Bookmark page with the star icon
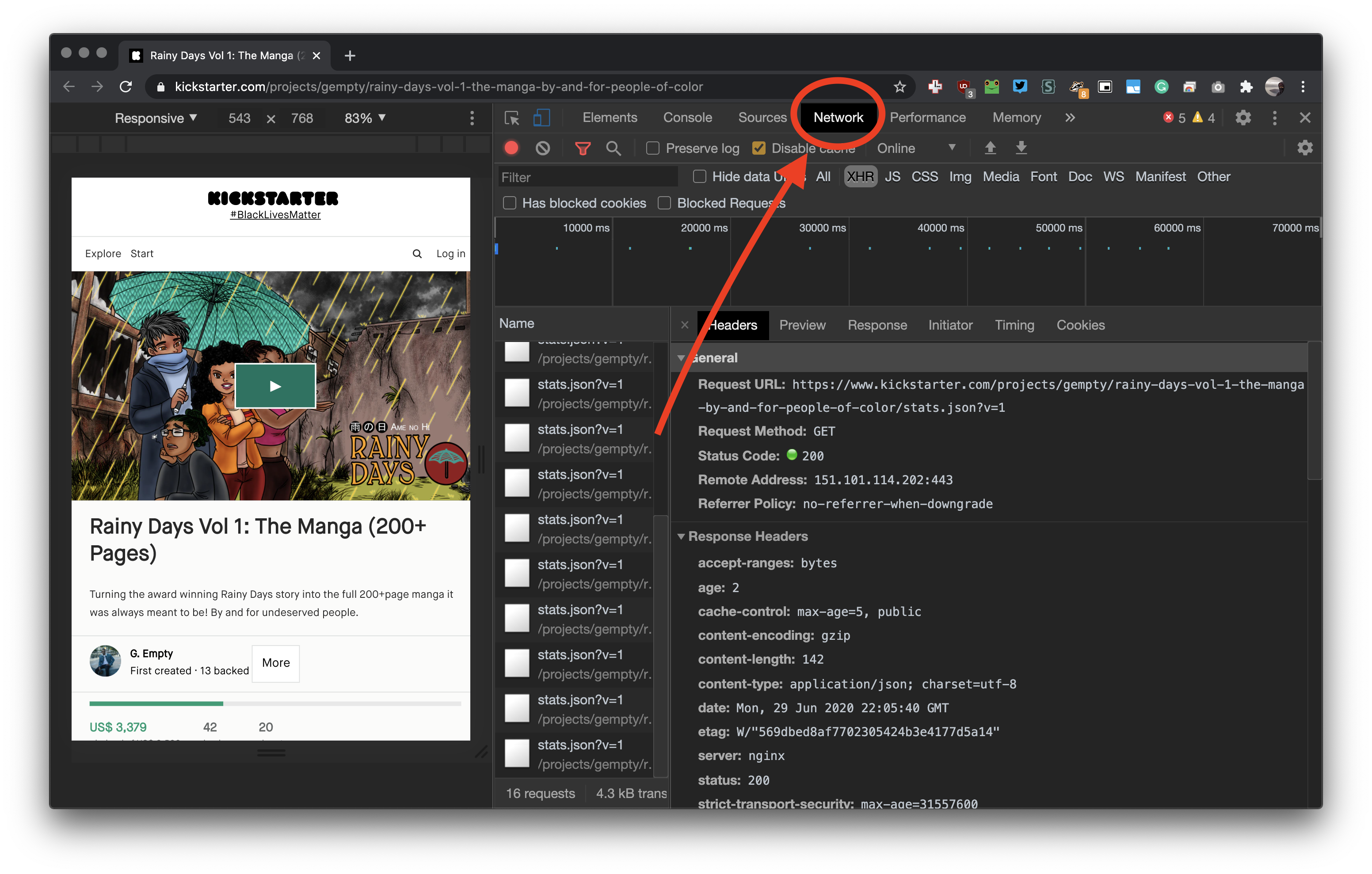 coord(899,87)
